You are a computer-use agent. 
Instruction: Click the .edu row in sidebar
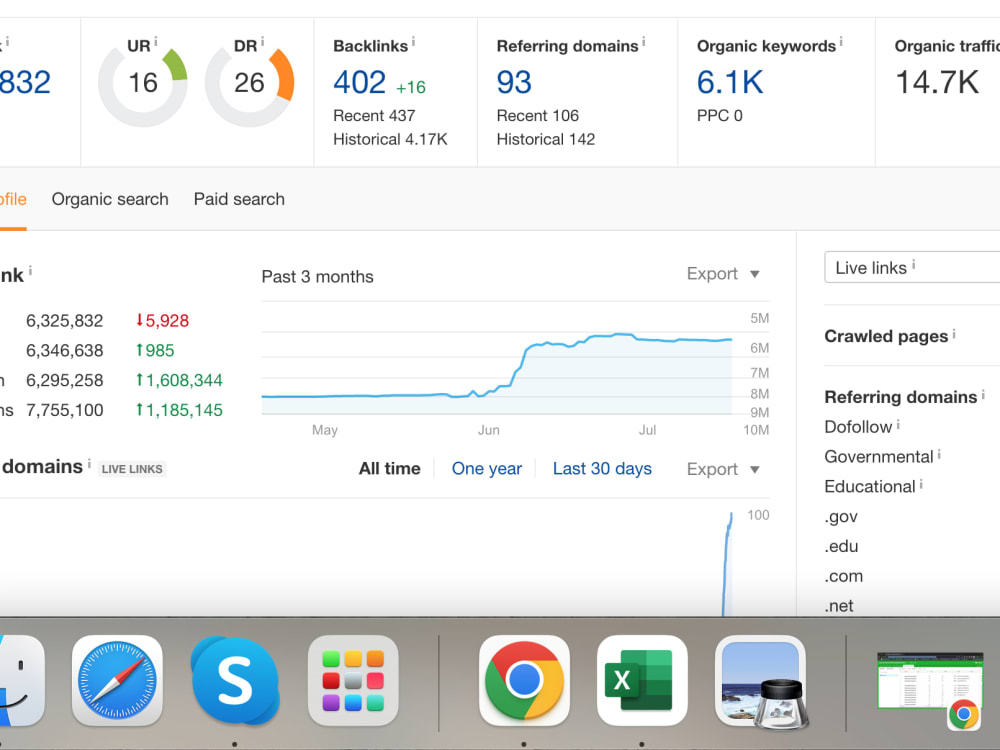pyautogui.click(x=841, y=547)
